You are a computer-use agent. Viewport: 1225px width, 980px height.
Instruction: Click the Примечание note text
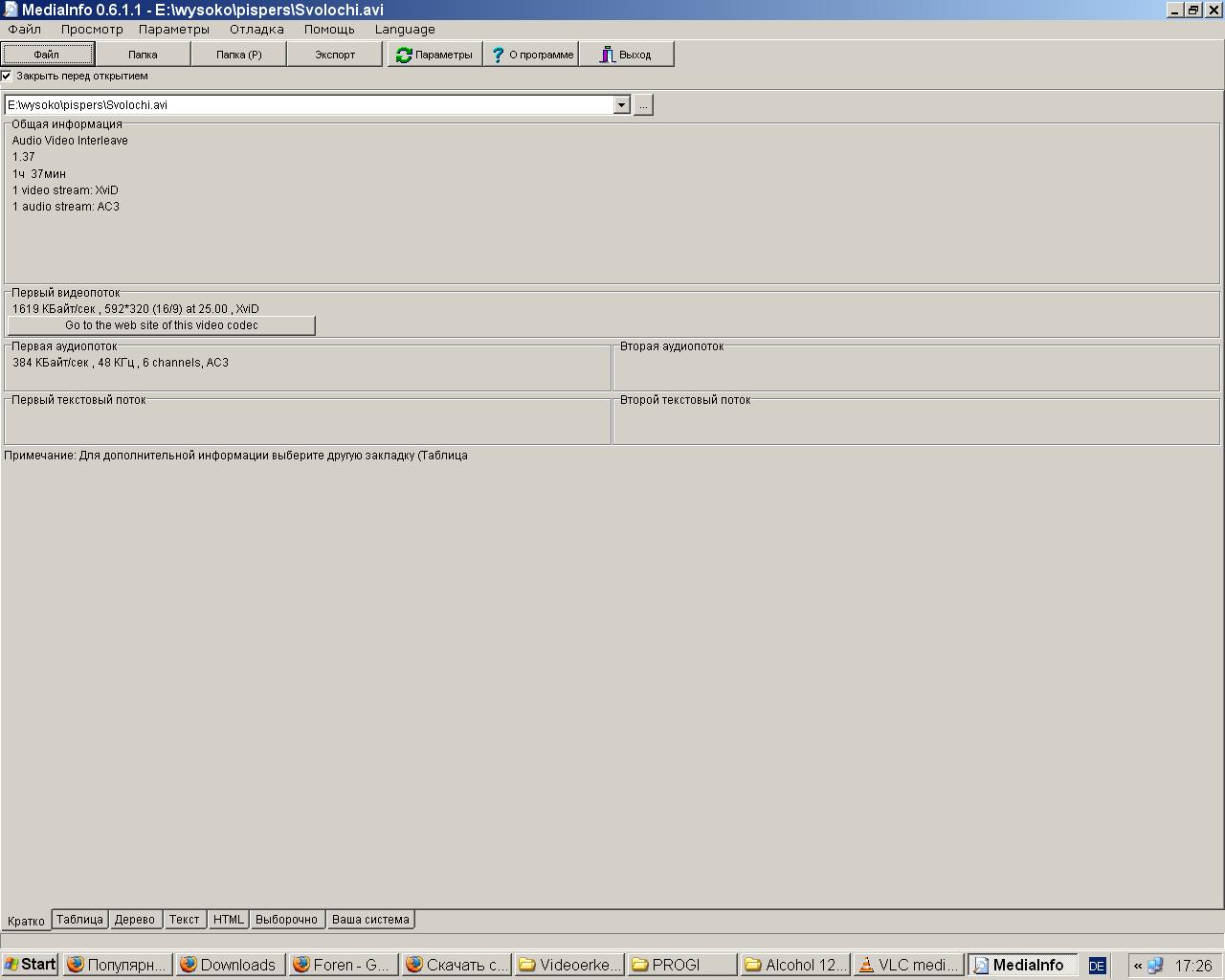pyautogui.click(x=235, y=456)
